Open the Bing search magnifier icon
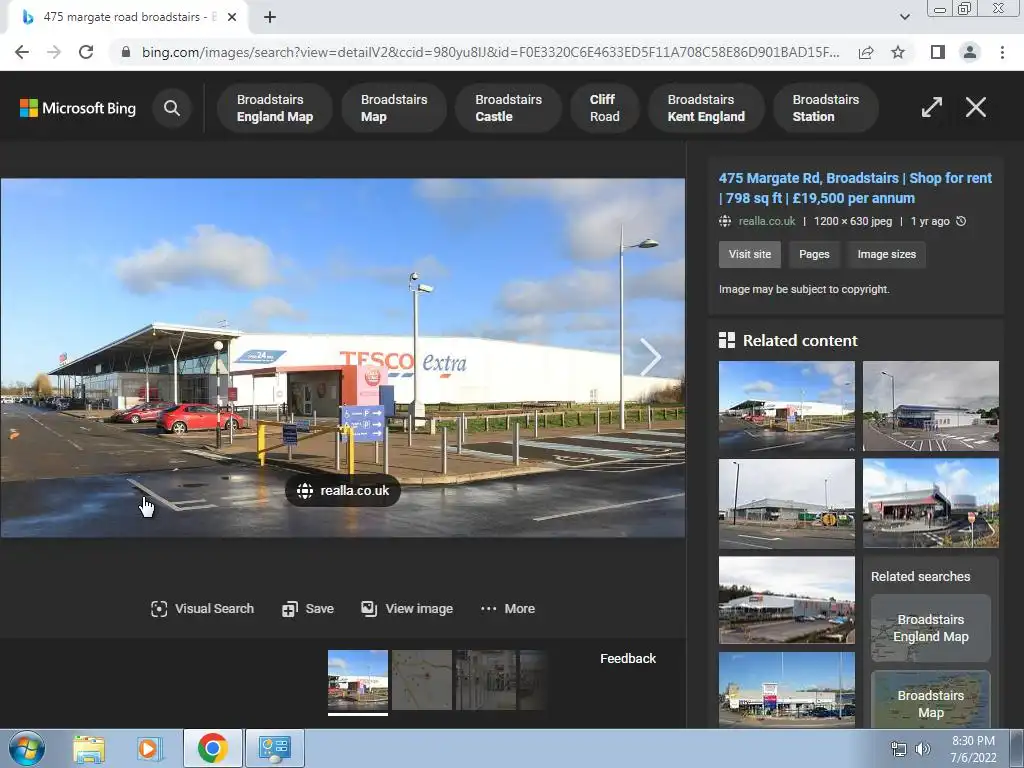Viewport: 1024px width, 768px height. 172,108
